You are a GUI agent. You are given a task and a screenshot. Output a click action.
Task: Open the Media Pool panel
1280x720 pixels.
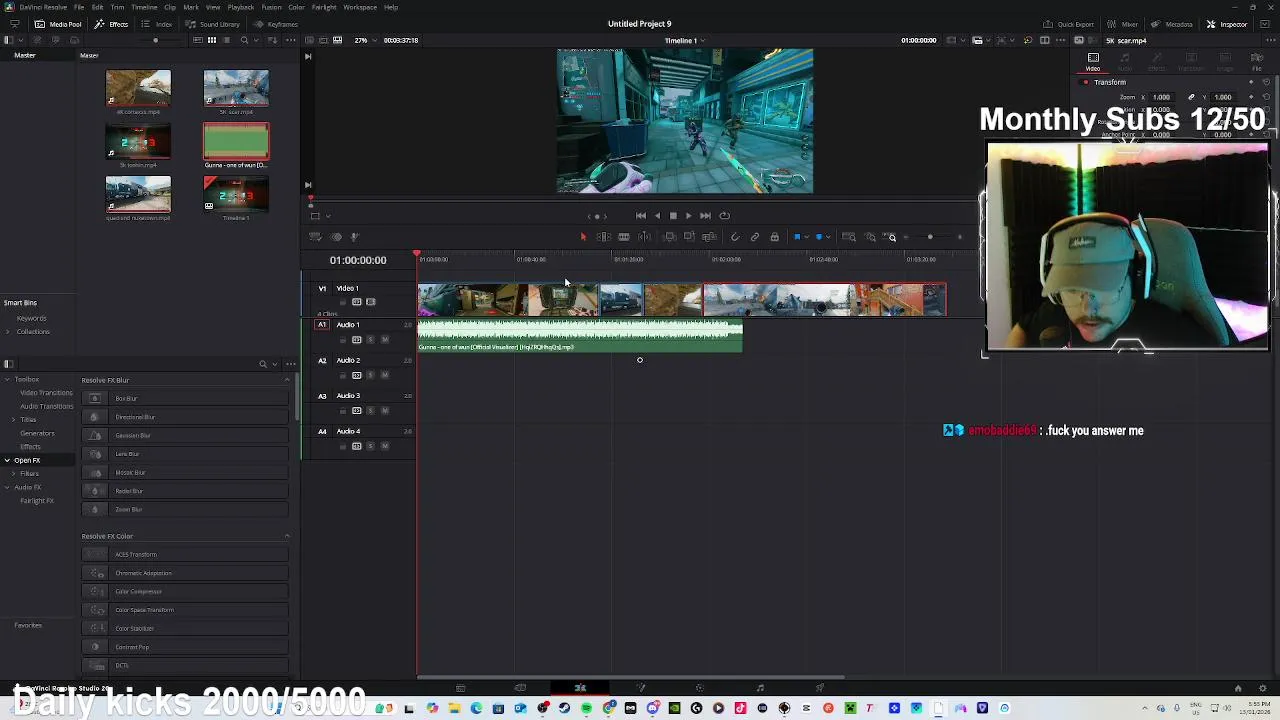click(58, 24)
